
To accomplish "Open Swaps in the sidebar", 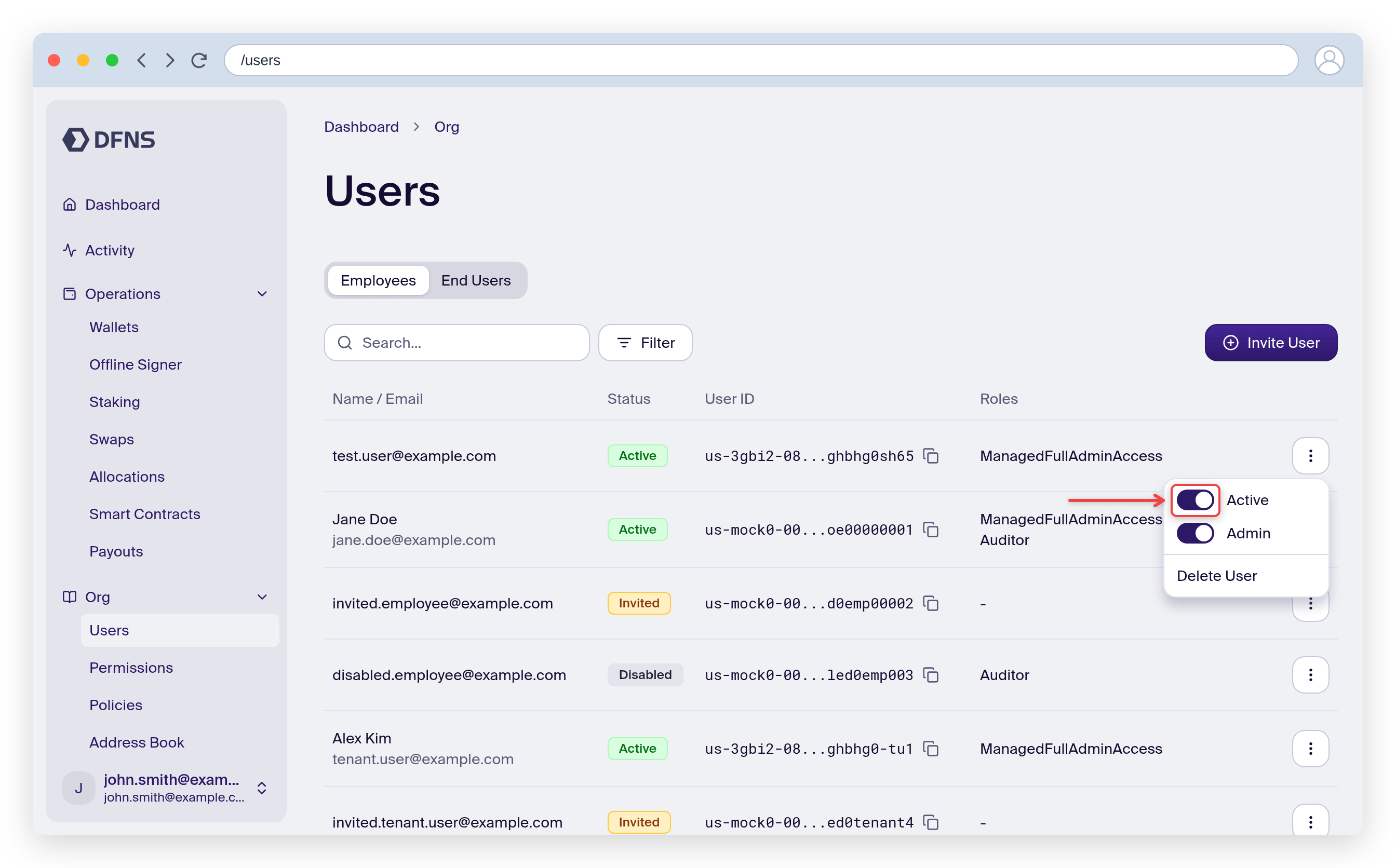I will pos(112,439).
